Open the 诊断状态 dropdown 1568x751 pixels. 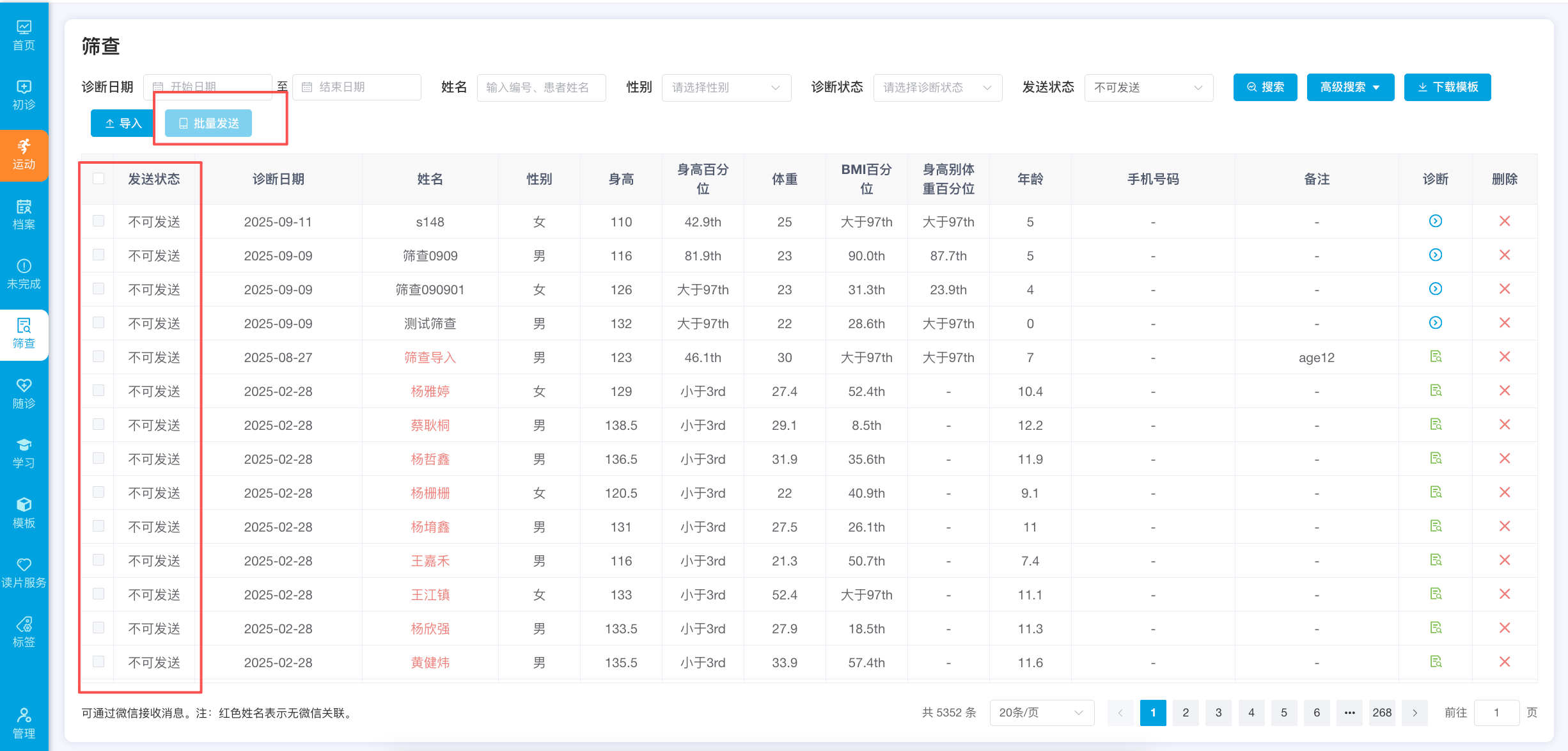[x=937, y=88]
